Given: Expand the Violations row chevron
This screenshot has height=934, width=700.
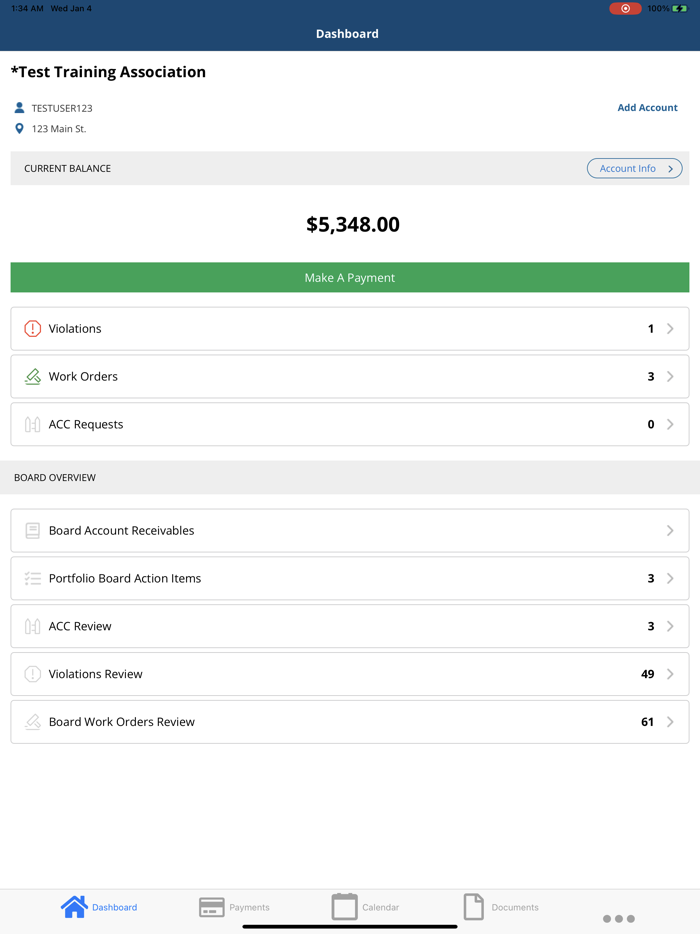Looking at the screenshot, I should pyautogui.click(x=670, y=329).
